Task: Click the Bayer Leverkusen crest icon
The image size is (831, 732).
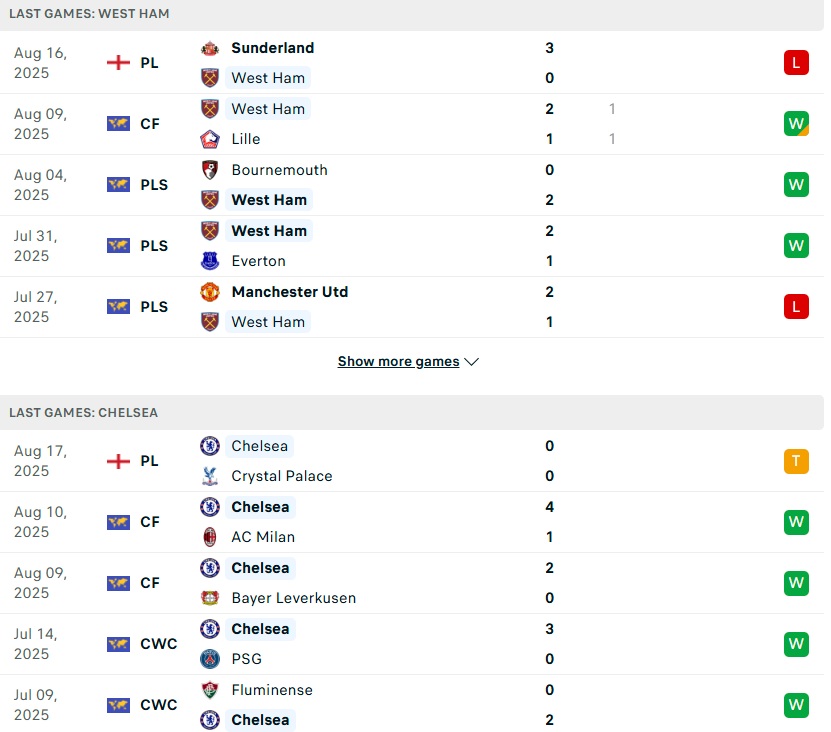Action: click(210, 598)
